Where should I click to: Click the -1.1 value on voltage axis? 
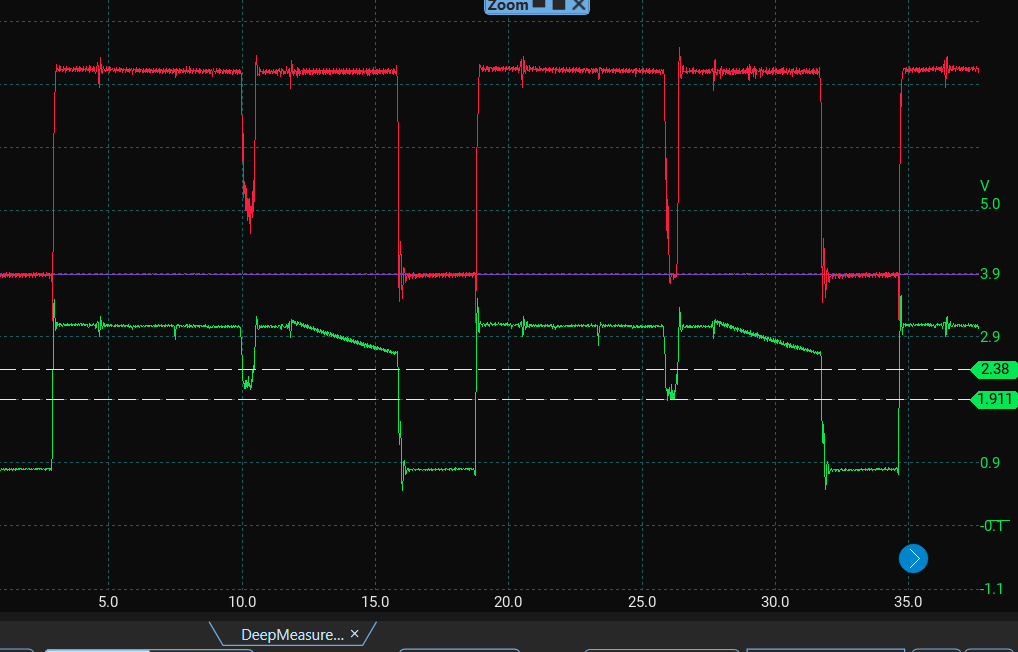(x=991, y=588)
